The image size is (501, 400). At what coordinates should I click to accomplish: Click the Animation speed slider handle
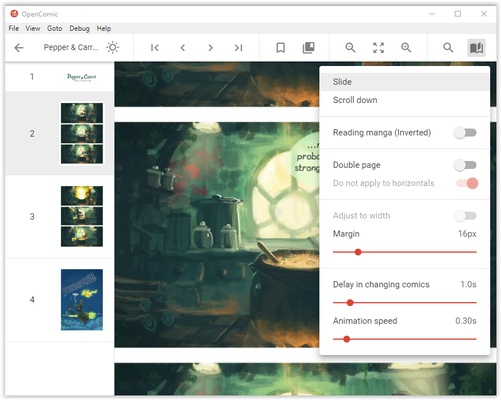click(x=347, y=339)
